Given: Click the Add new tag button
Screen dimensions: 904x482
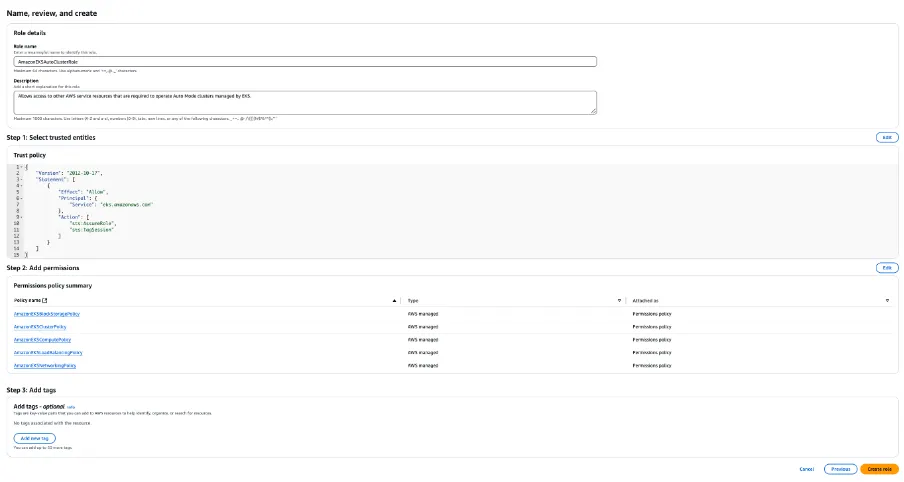Looking at the screenshot, I should [x=35, y=438].
